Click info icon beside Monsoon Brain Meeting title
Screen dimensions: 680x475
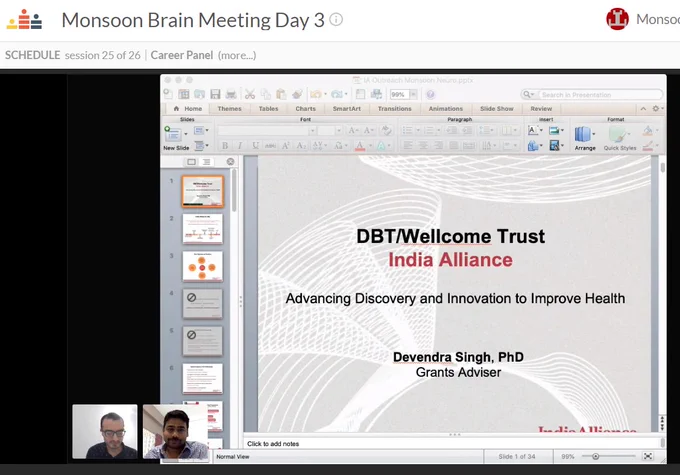[x=336, y=20]
